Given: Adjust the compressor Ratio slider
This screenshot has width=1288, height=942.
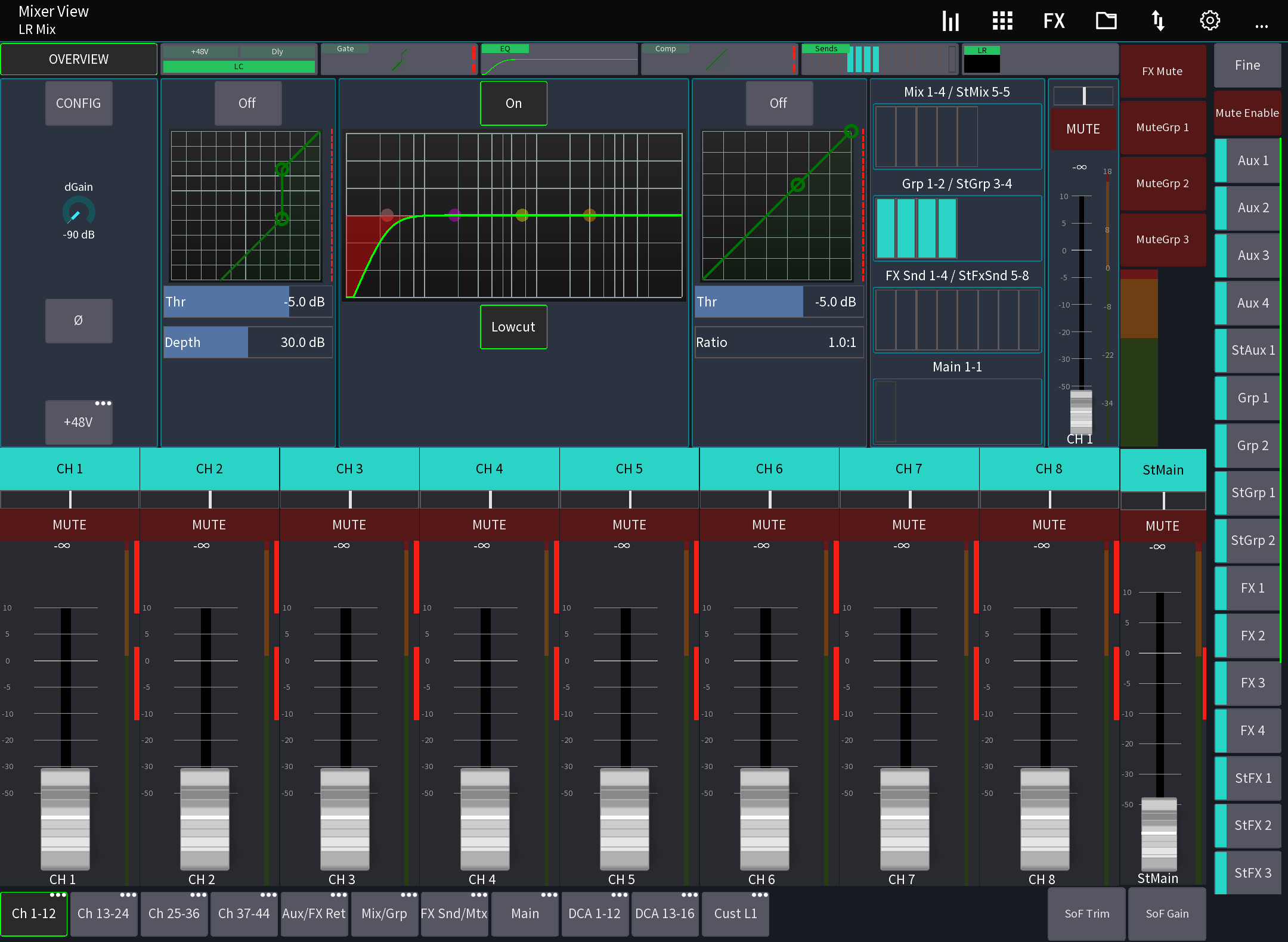Looking at the screenshot, I should click(x=778, y=342).
